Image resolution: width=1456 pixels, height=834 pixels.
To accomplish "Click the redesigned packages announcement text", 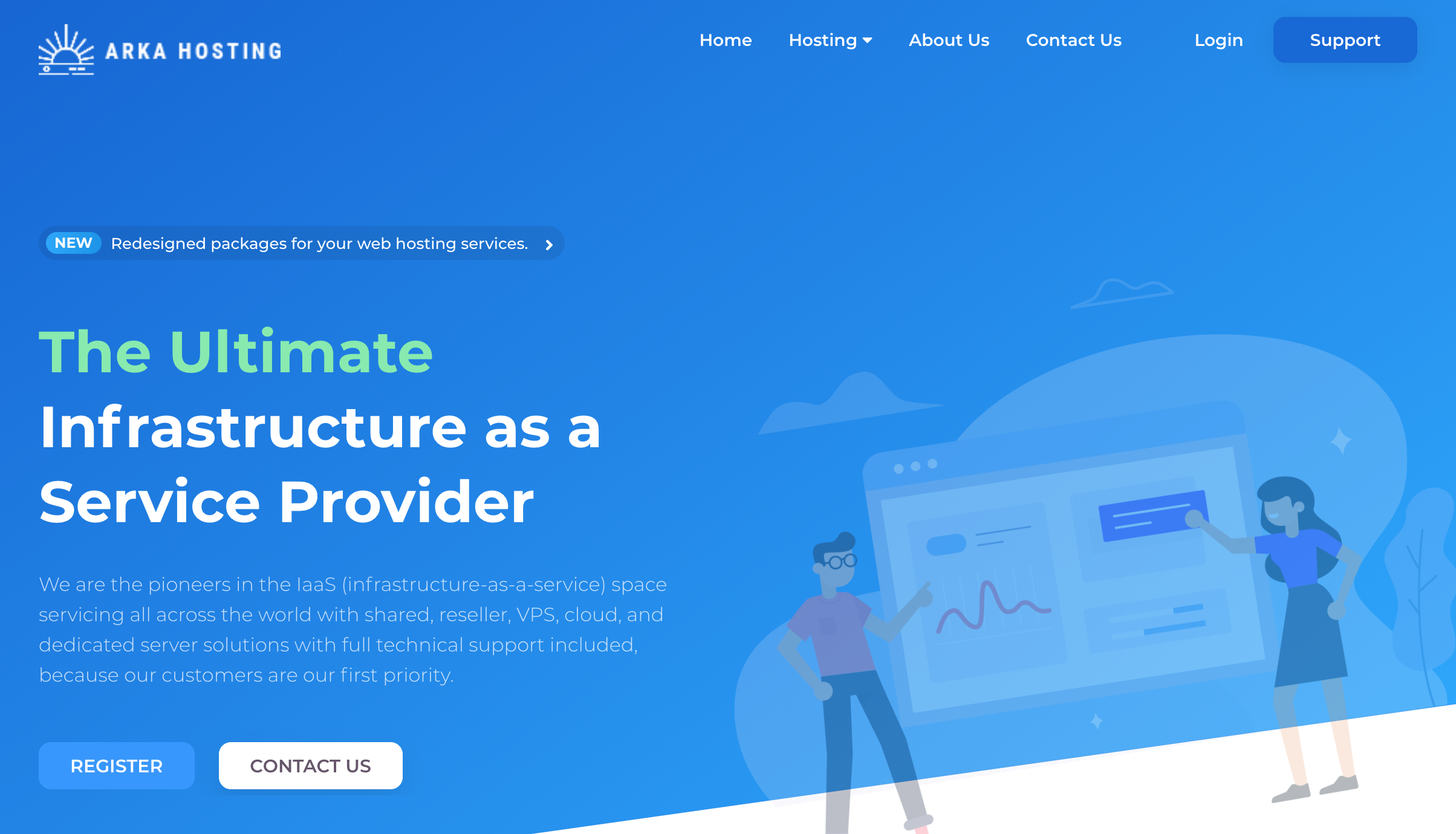I will point(319,243).
